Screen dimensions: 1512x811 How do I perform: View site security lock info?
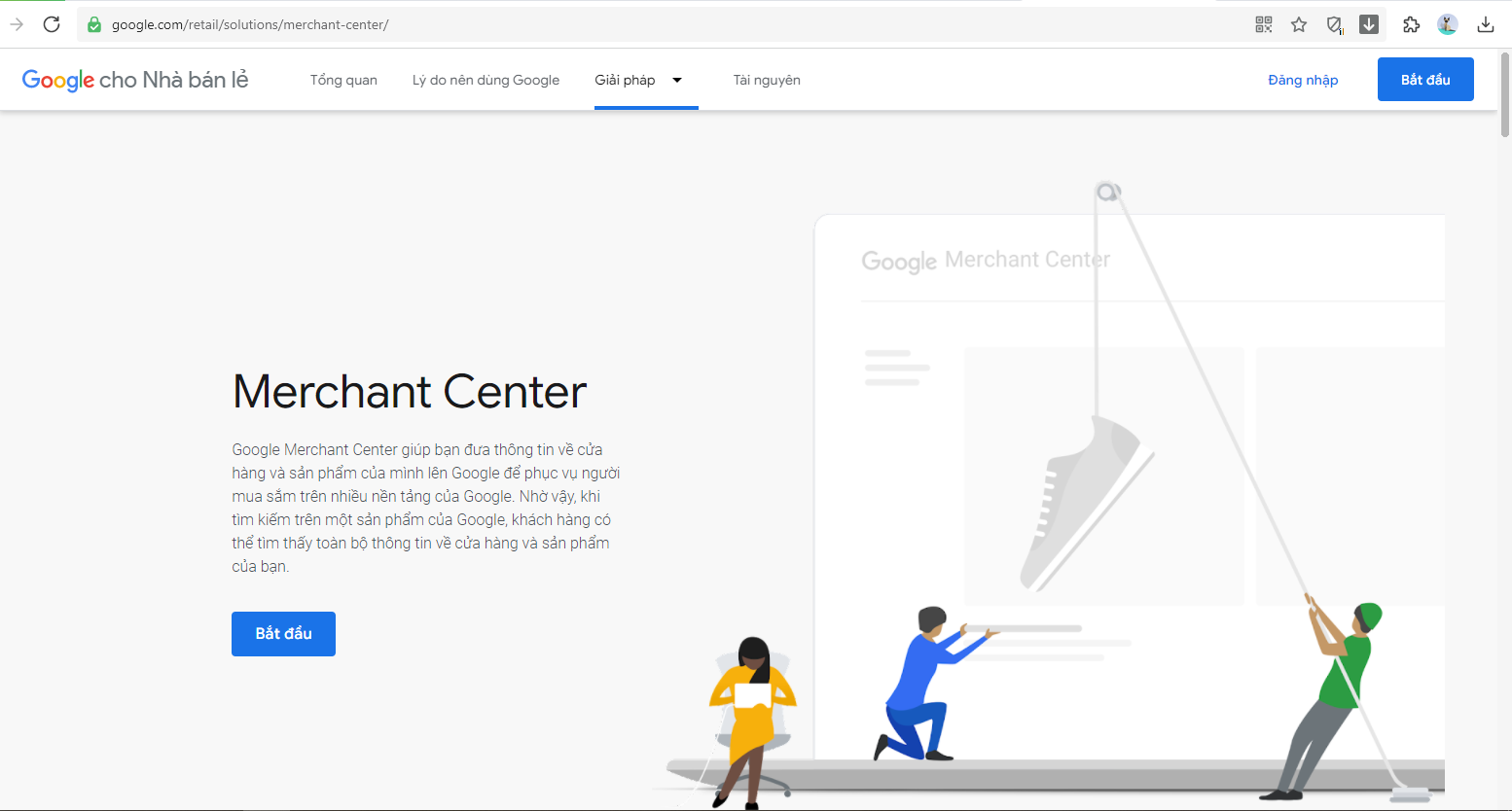coord(94,25)
